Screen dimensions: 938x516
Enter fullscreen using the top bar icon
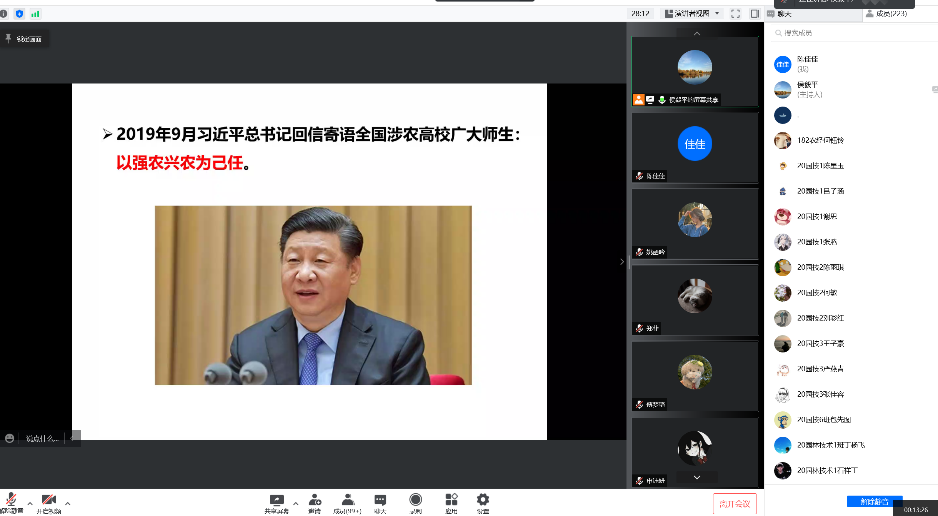click(736, 14)
